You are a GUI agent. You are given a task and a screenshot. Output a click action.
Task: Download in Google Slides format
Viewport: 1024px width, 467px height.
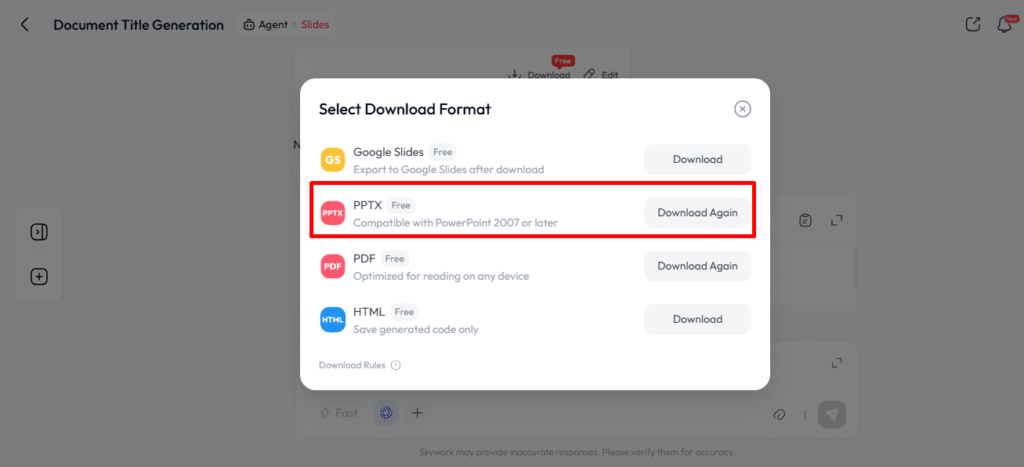click(x=697, y=160)
